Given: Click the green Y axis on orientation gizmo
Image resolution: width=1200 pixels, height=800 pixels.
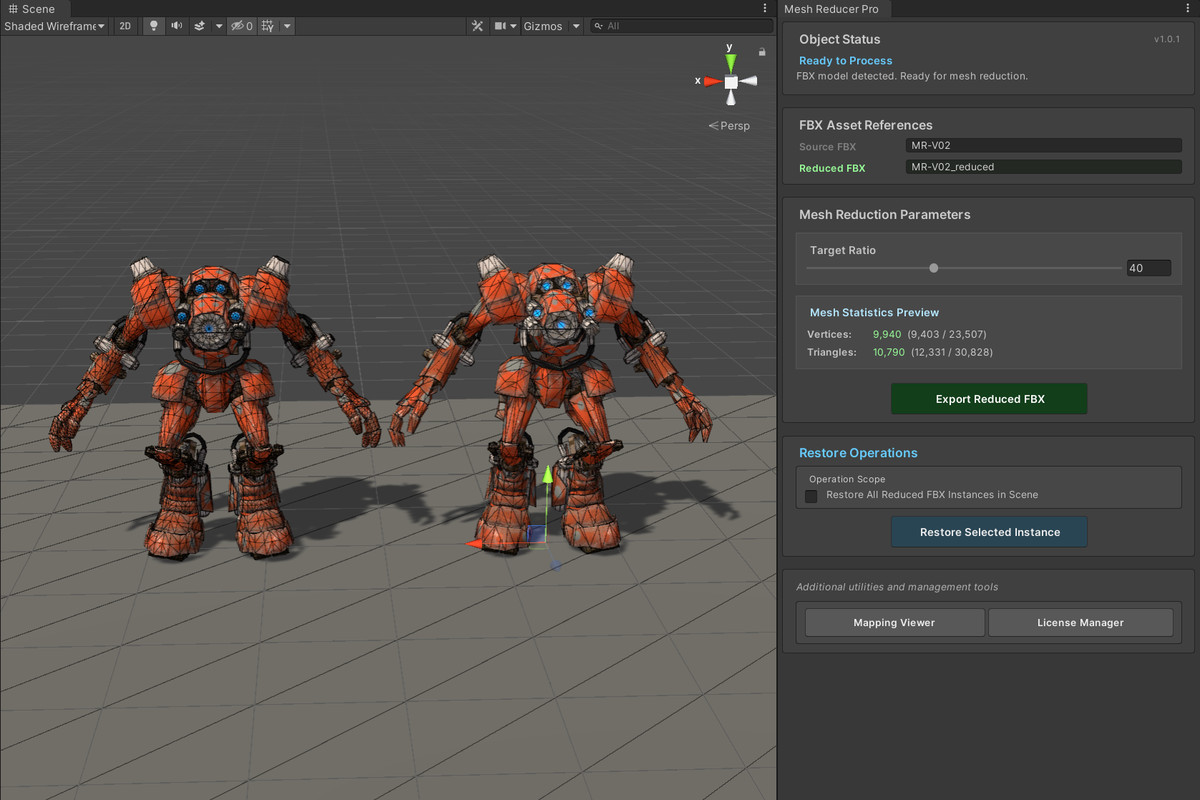Looking at the screenshot, I should coord(731,61).
